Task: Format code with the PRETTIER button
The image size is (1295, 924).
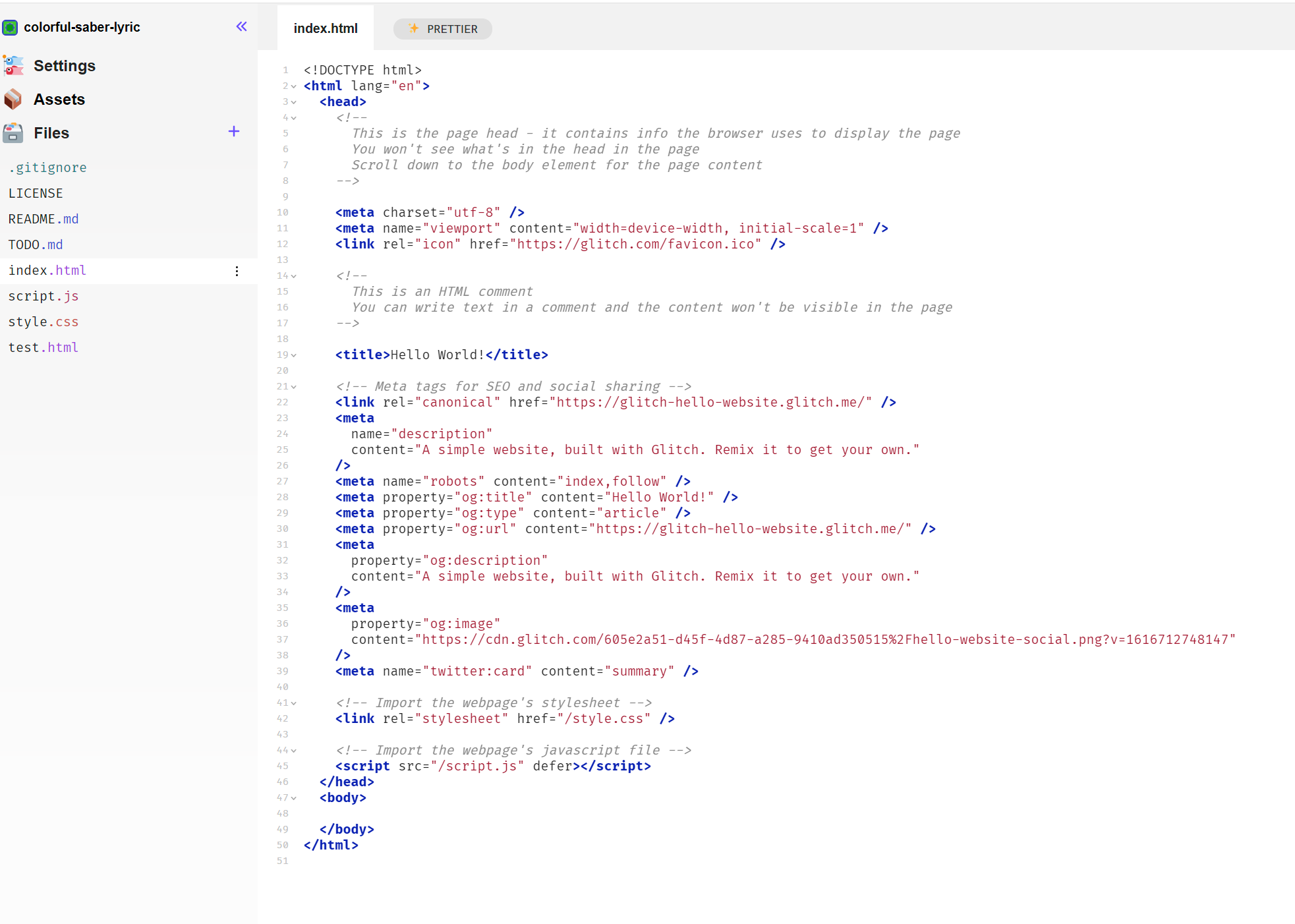Action: [443, 29]
